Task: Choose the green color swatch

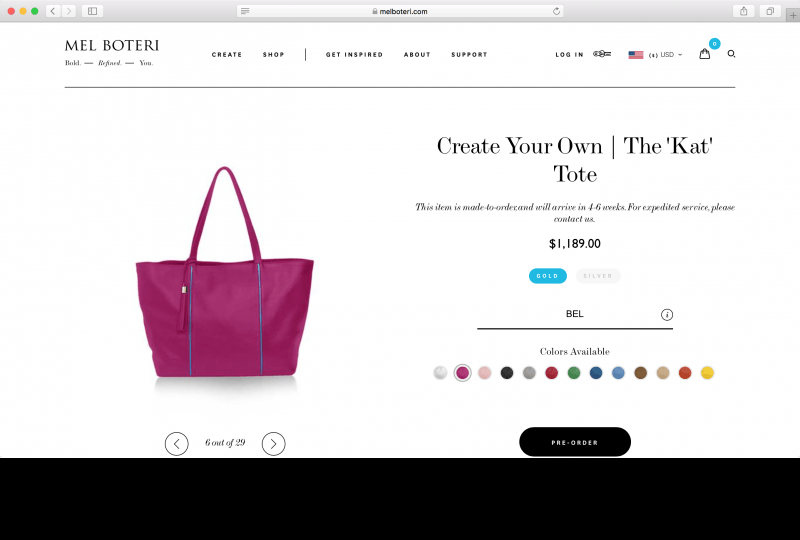Action: tap(574, 373)
